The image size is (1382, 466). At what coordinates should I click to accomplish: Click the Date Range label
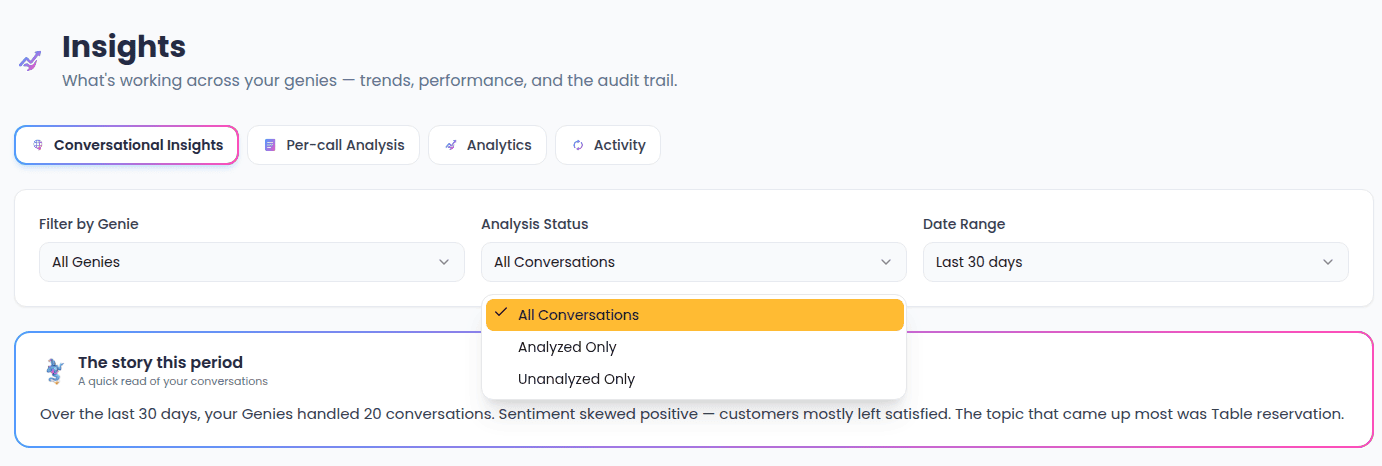964,224
